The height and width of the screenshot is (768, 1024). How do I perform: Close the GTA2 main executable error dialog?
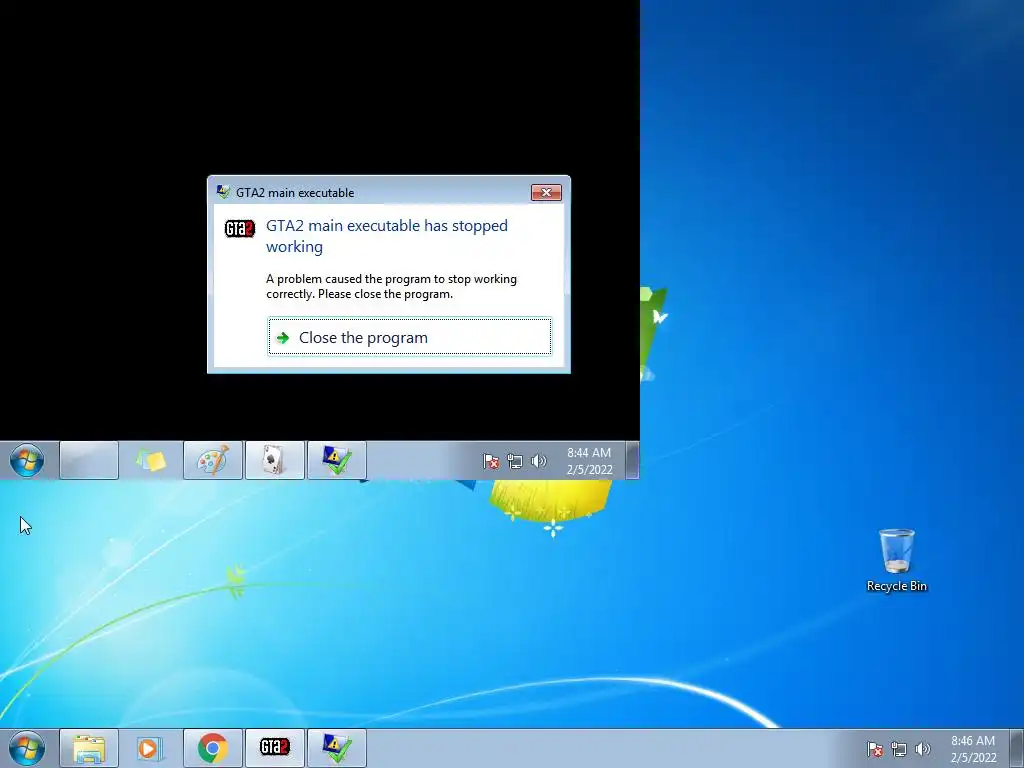tap(546, 192)
